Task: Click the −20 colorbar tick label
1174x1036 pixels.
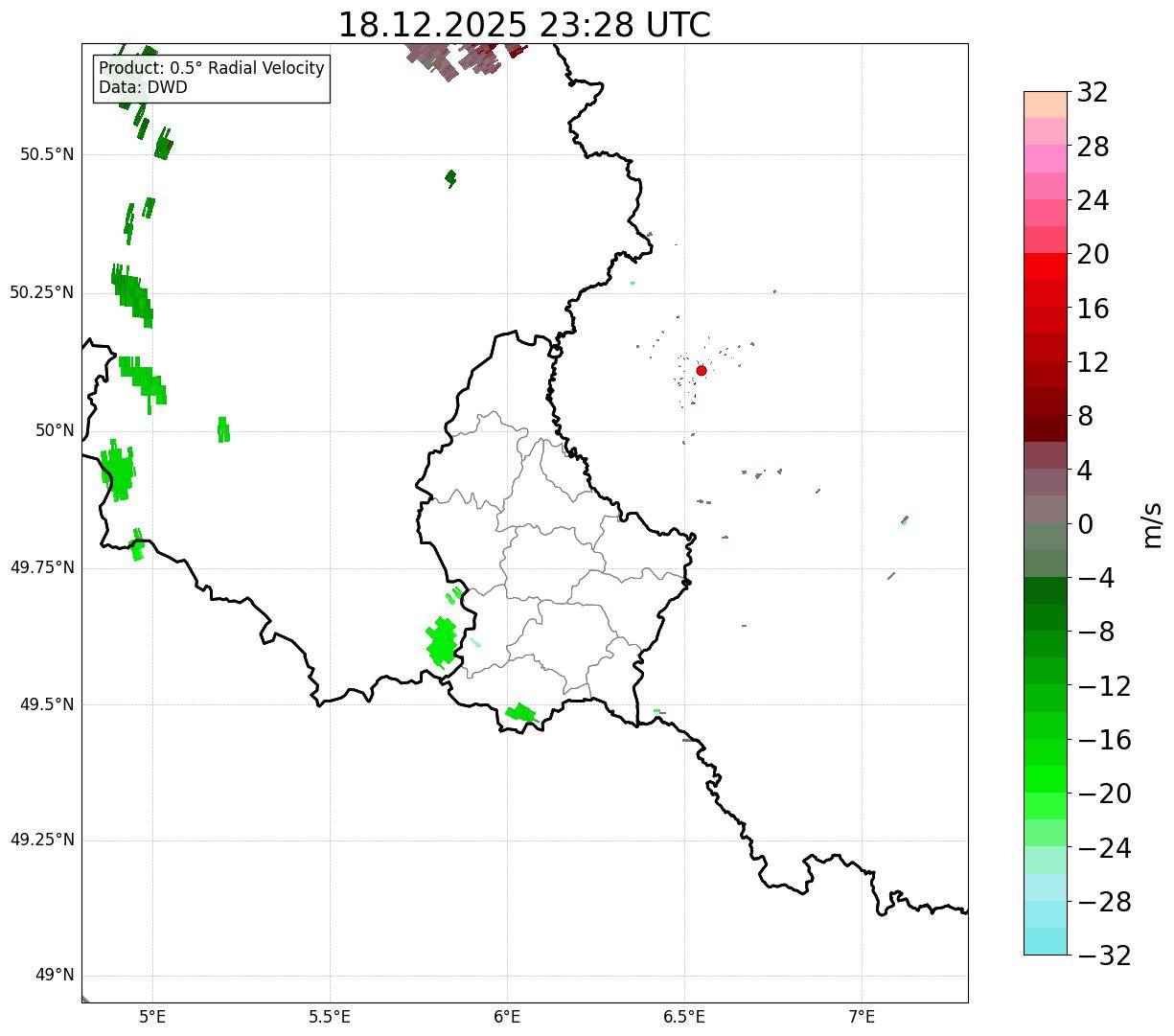Action: coord(1104,794)
